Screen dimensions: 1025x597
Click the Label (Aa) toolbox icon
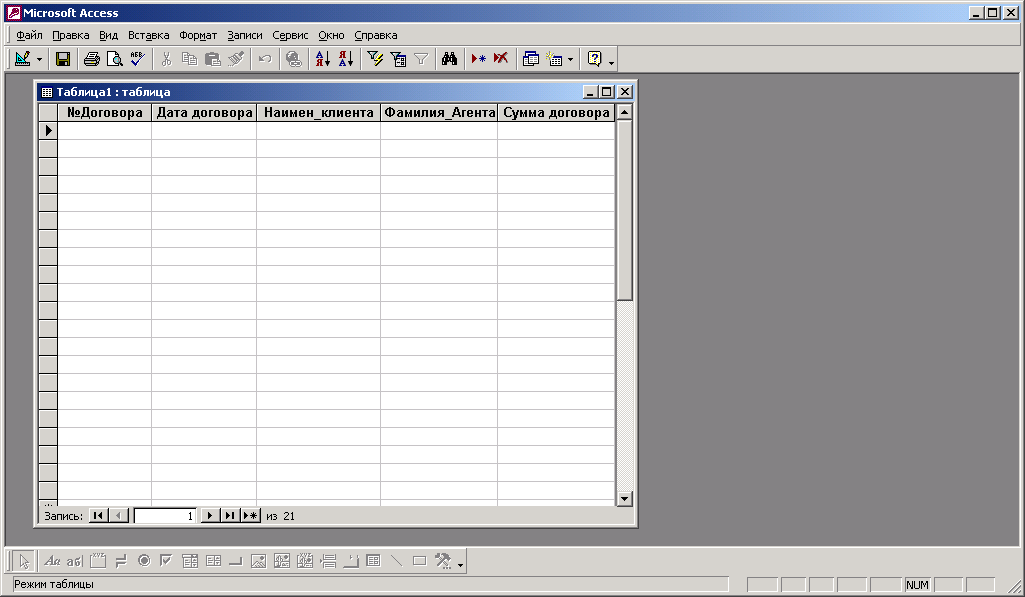[x=52, y=561]
